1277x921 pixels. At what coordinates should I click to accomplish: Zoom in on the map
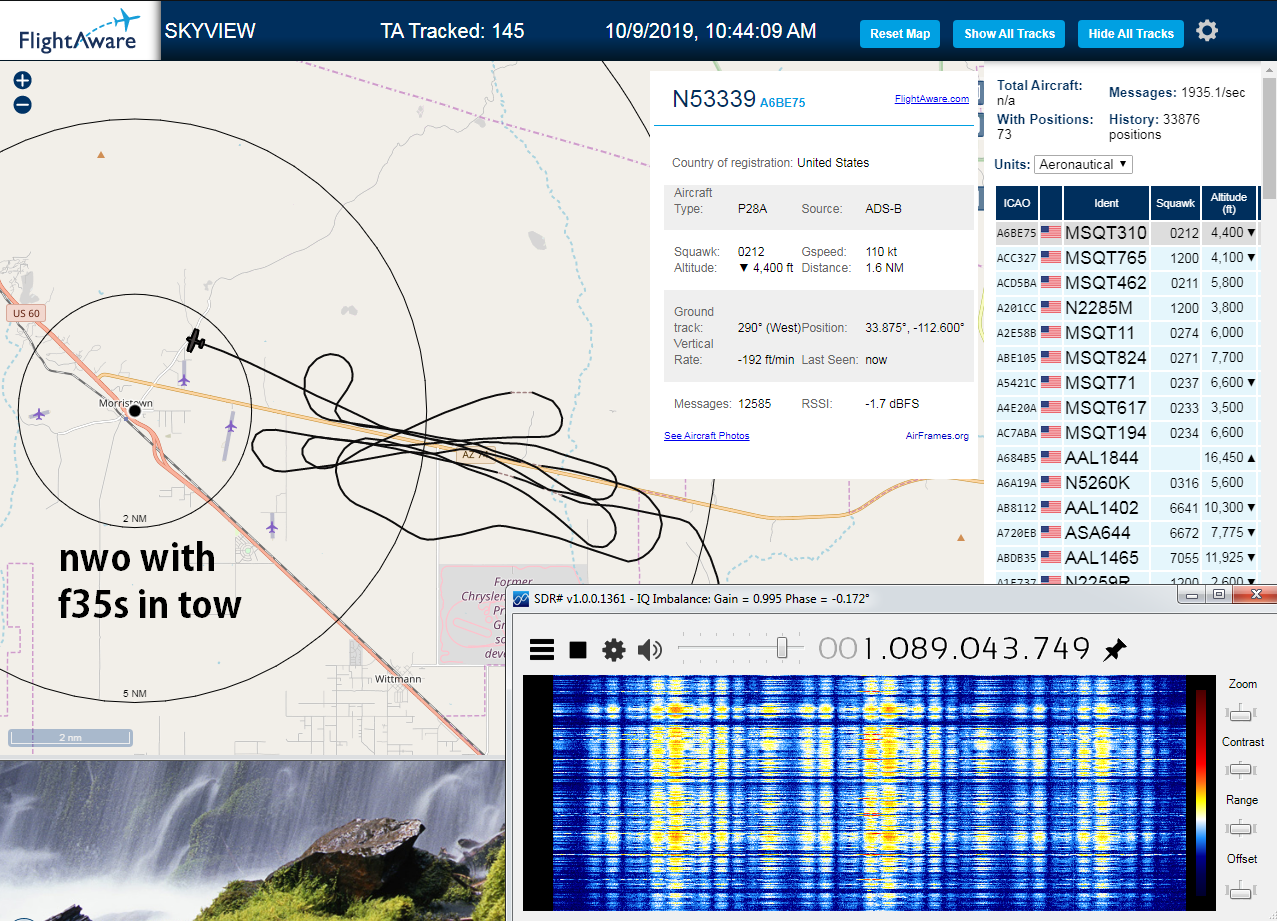(x=22, y=81)
